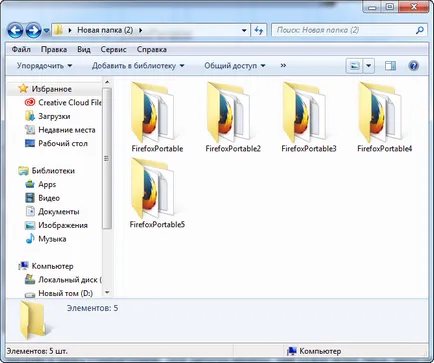This screenshot has height=363, width=434.
Task: Click "Элементов: 5" in the details pane
Action: coord(92,308)
